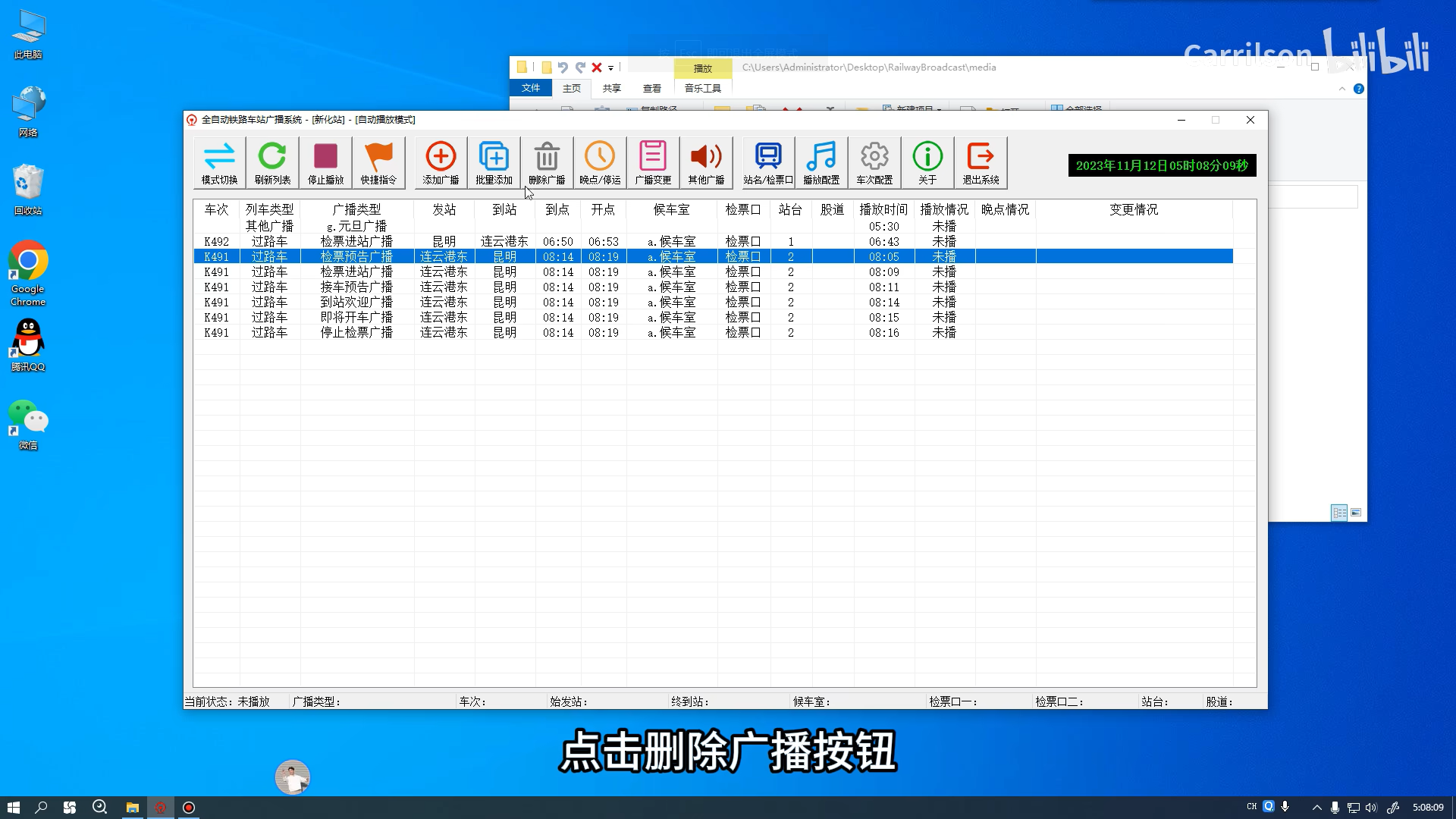This screenshot has height=819, width=1456.
Task: Open the 文件 menu in File Explorer
Action: point(530,89)
